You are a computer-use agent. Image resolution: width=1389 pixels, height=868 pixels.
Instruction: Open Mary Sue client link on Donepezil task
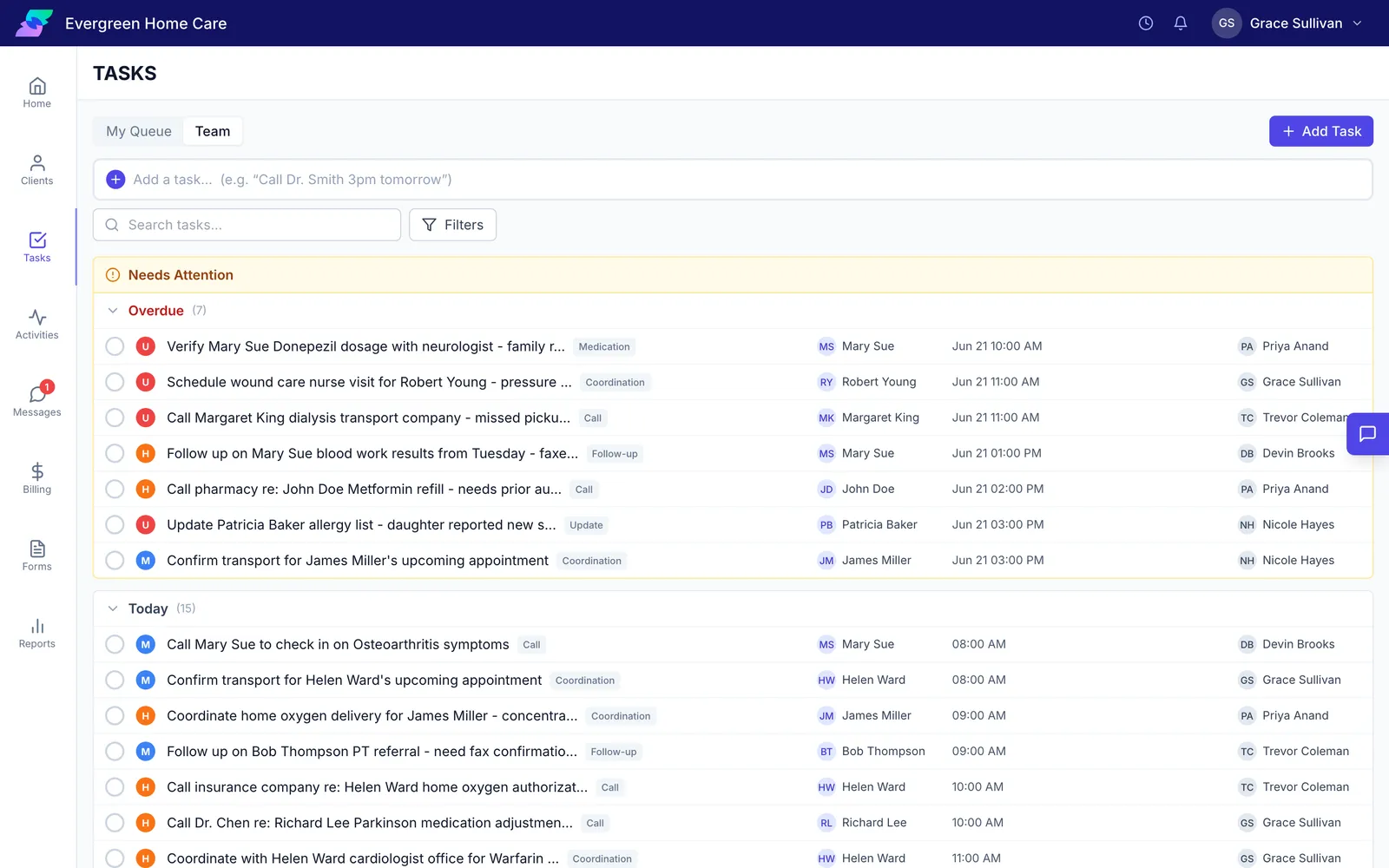(868, 346)
